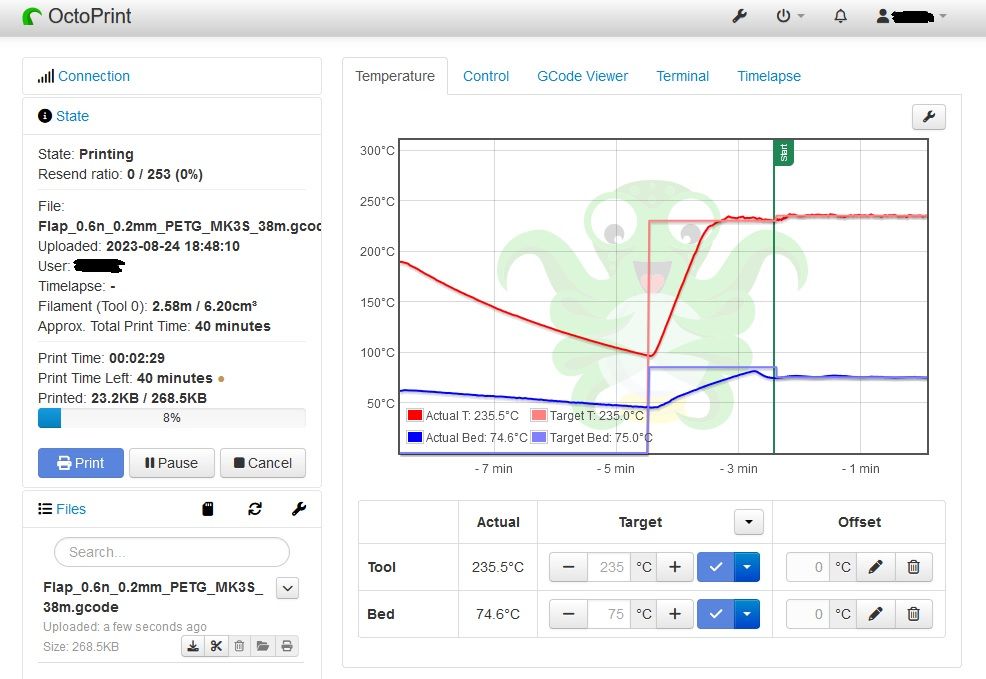
Task: Edit the Tool temperature offset pencil
Action: (876, 567)
